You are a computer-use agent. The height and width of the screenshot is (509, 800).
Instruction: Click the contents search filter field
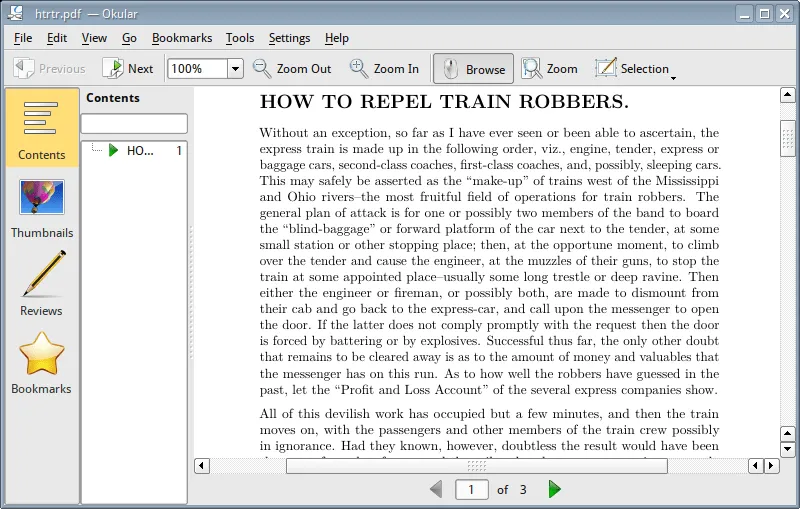(134, 123)
